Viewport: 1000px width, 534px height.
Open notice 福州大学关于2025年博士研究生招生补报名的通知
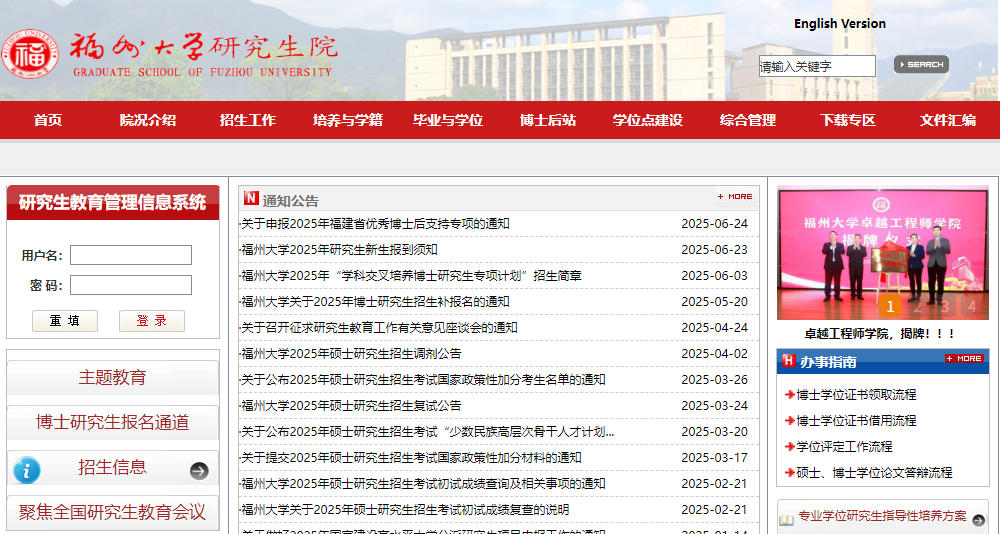click(375, 302)
